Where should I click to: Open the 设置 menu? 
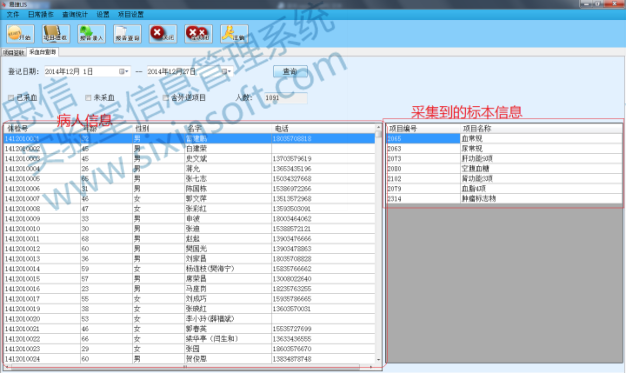(x=103, y=14)
